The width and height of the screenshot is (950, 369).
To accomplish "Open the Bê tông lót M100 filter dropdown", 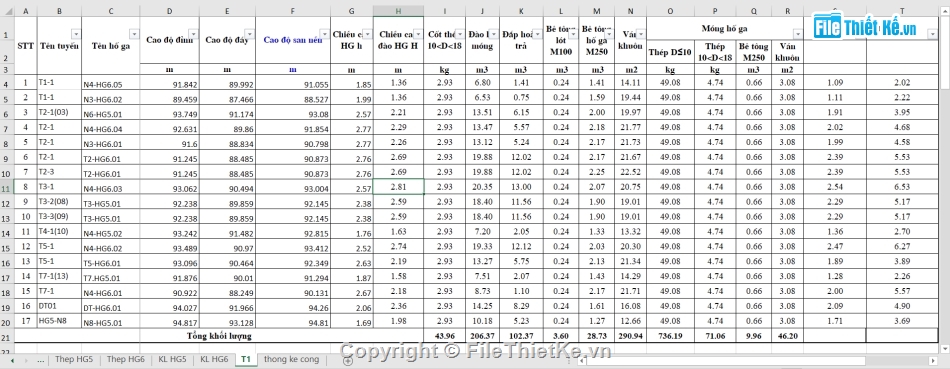I will coord(573,34).
